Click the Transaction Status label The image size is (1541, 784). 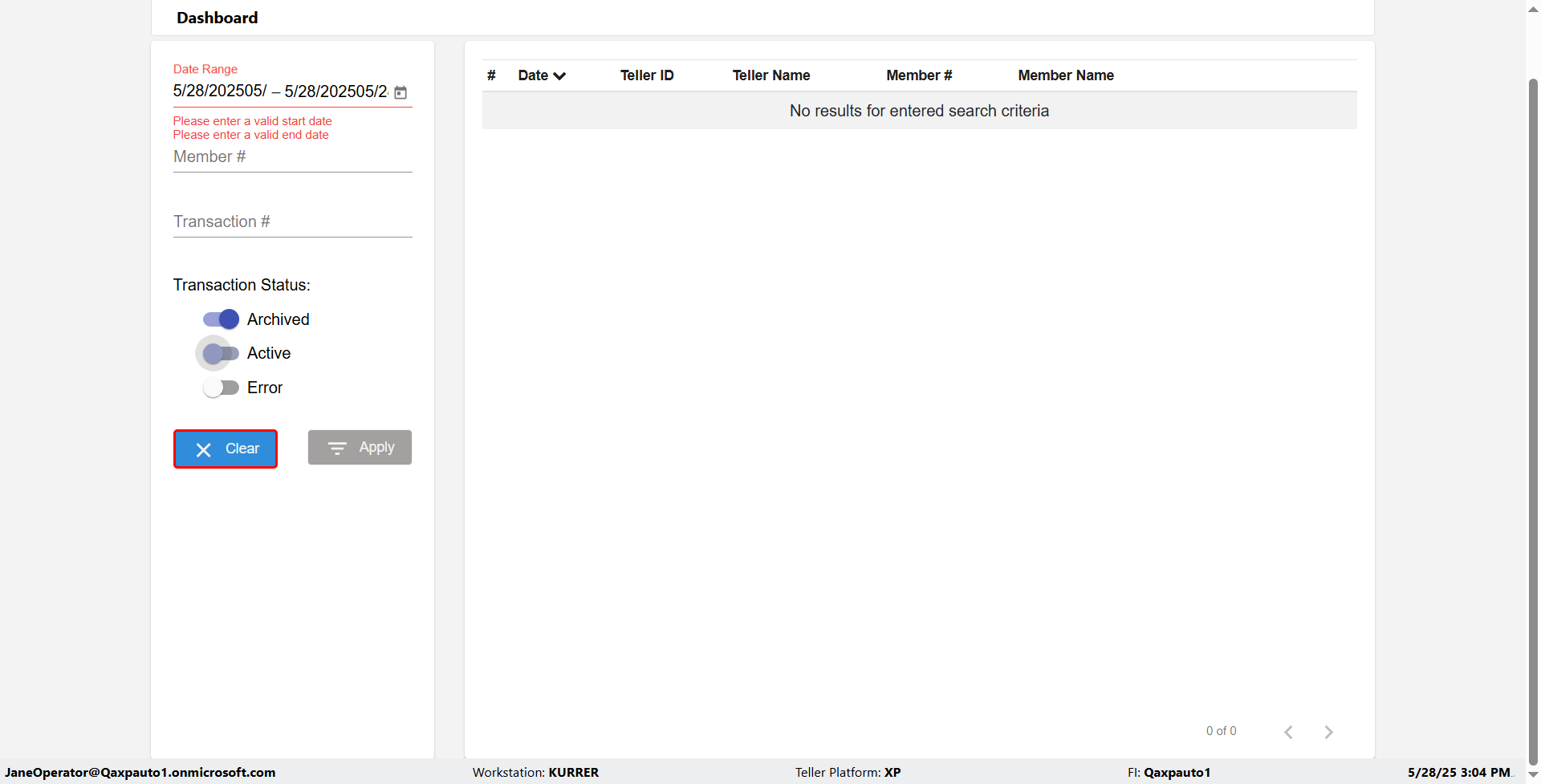242,285
